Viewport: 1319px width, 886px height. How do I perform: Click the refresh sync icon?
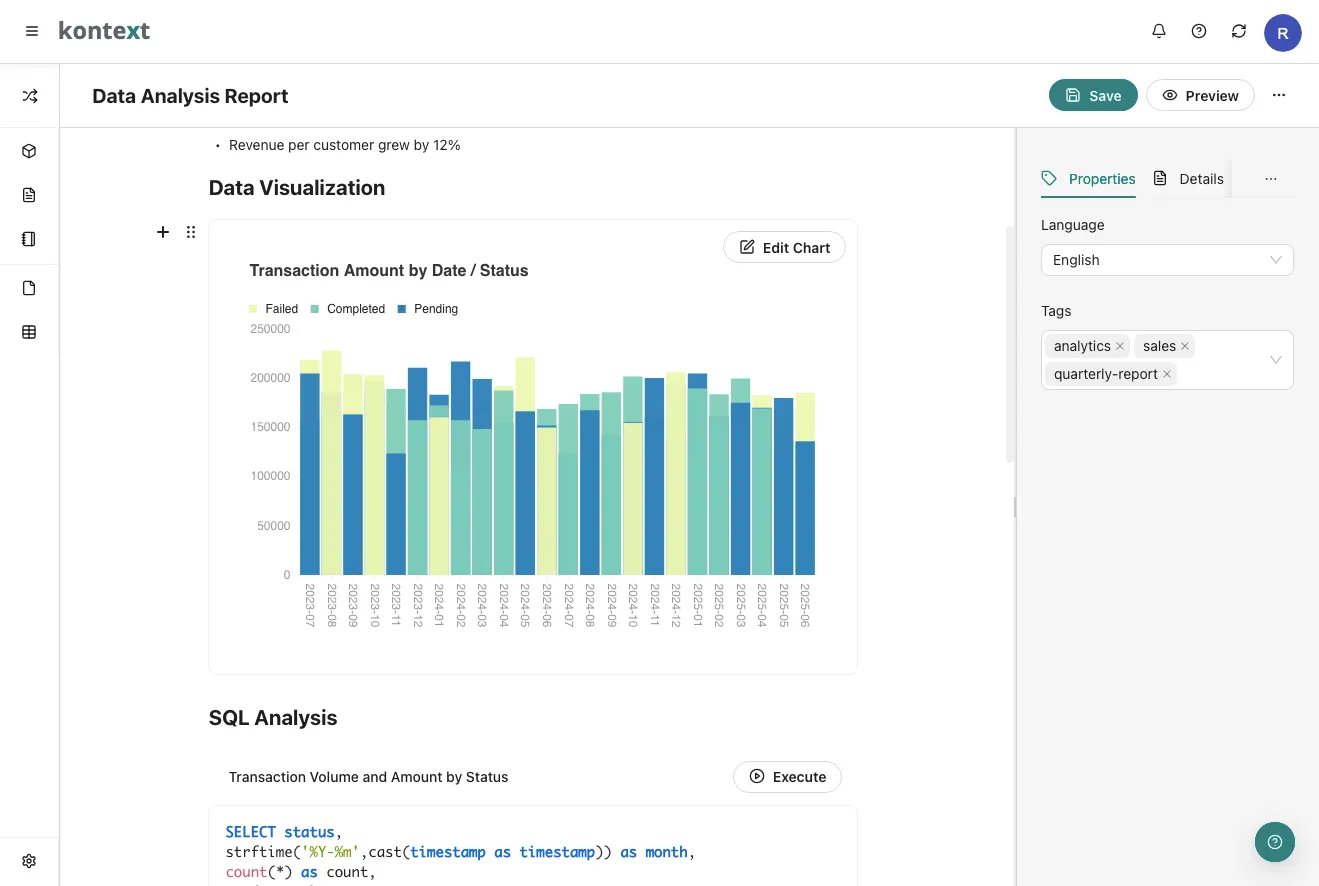(1239, 31)
